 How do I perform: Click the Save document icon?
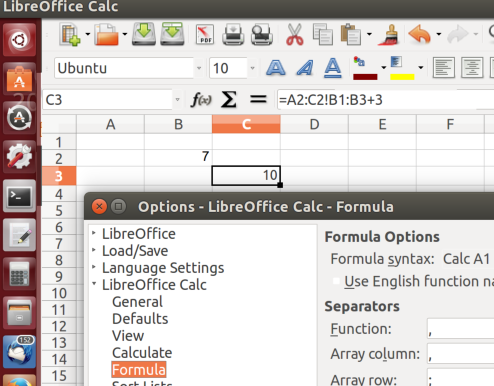pos(144,34)
